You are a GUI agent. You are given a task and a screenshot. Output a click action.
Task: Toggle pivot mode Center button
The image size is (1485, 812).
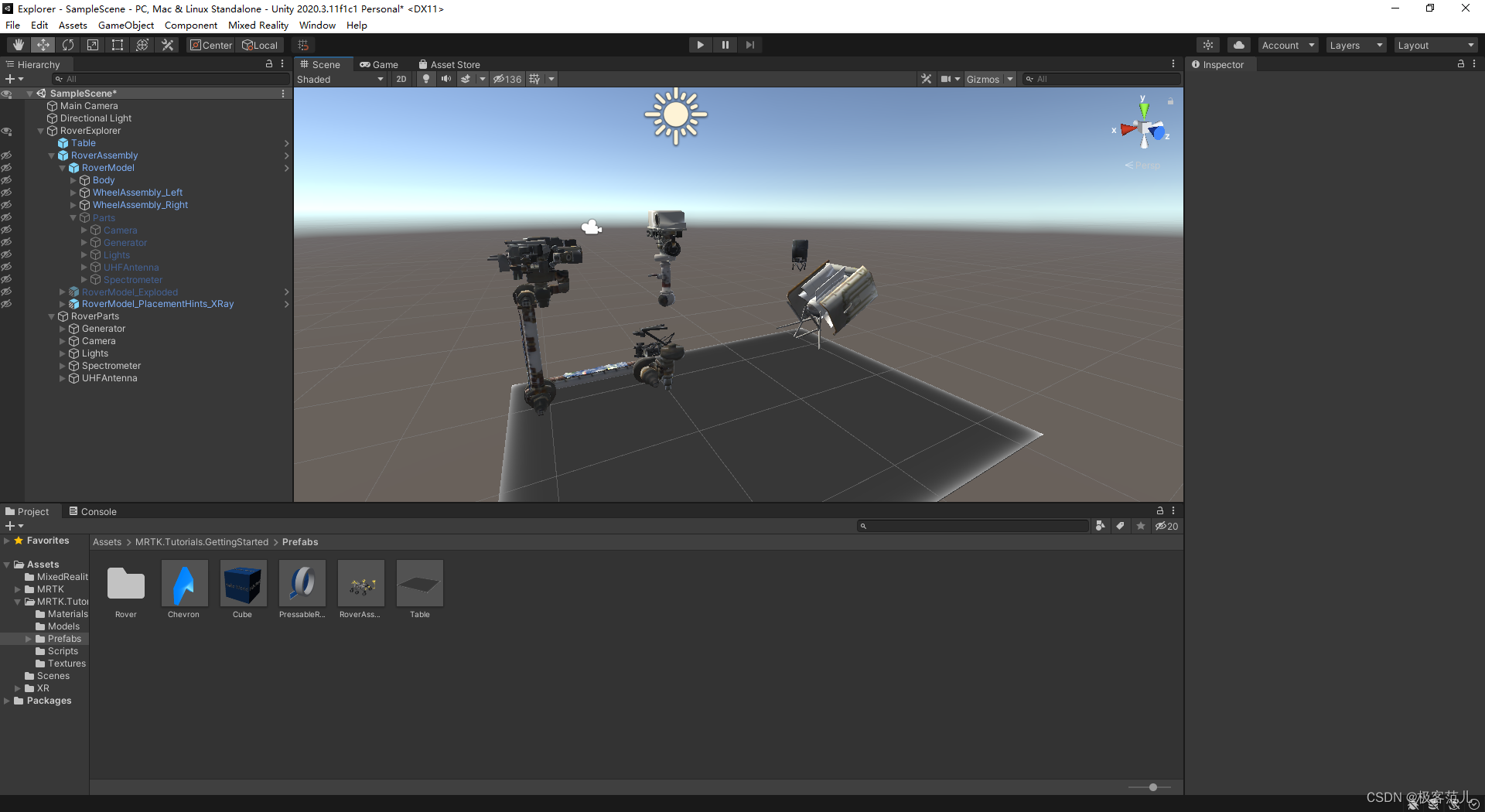click(x=211, y=45)
